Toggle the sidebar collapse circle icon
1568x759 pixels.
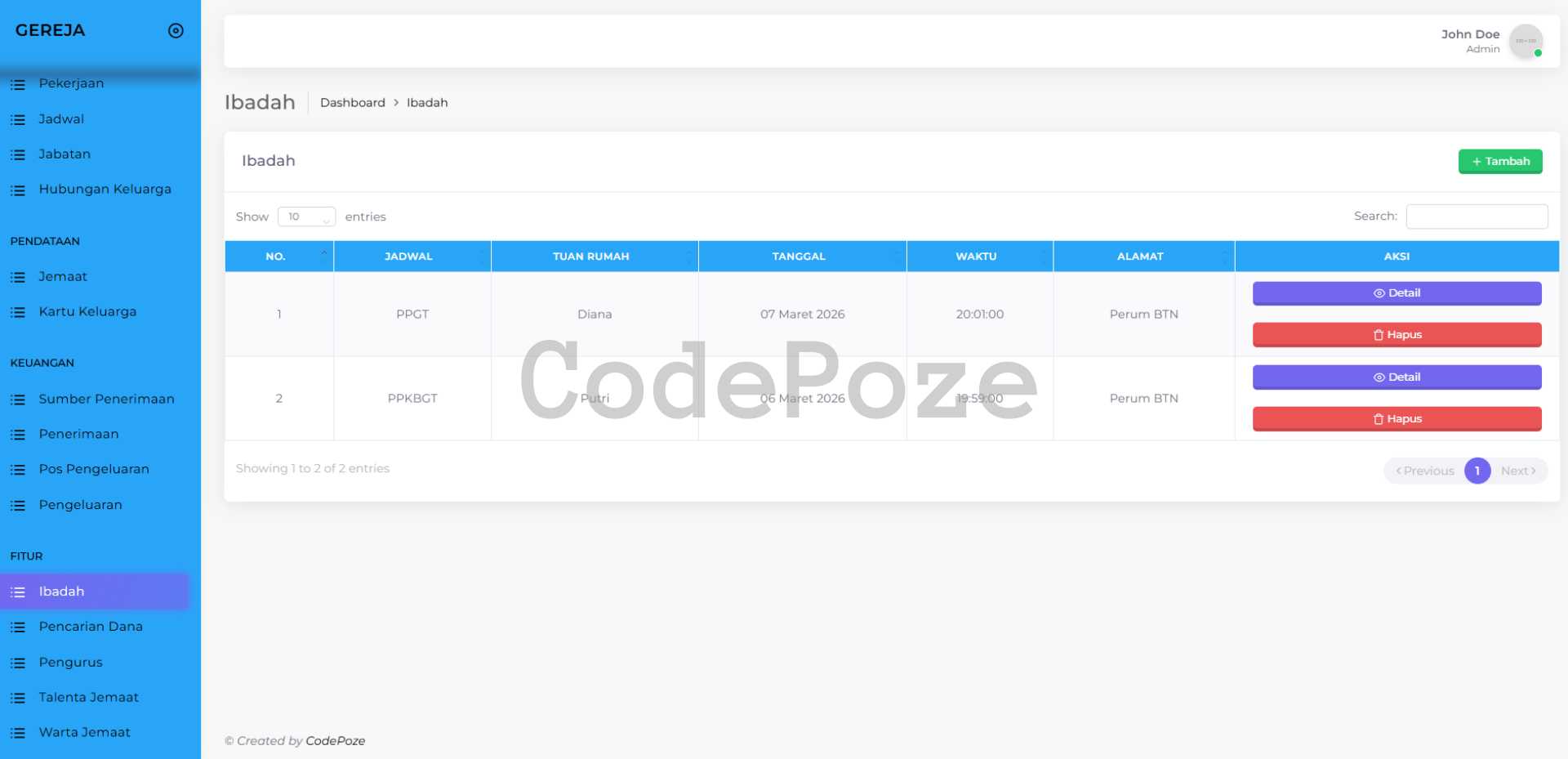[176, 31]
